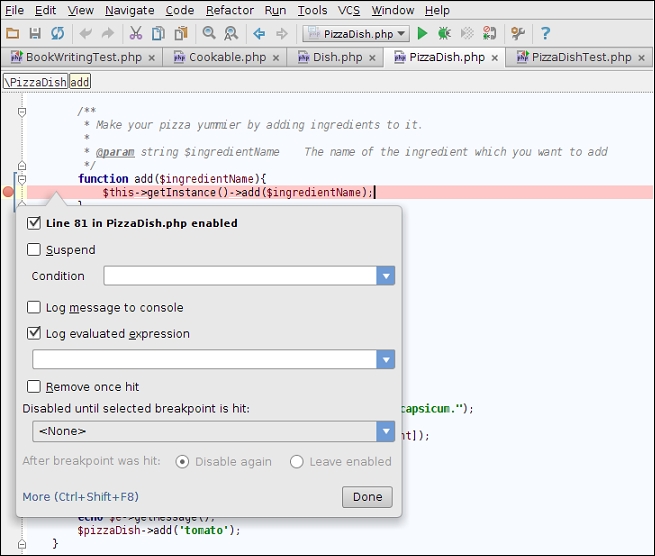Viewport: 655px width, 556px height.
Task: Click the Synchronize refresh icon
Action: (58, 33)
